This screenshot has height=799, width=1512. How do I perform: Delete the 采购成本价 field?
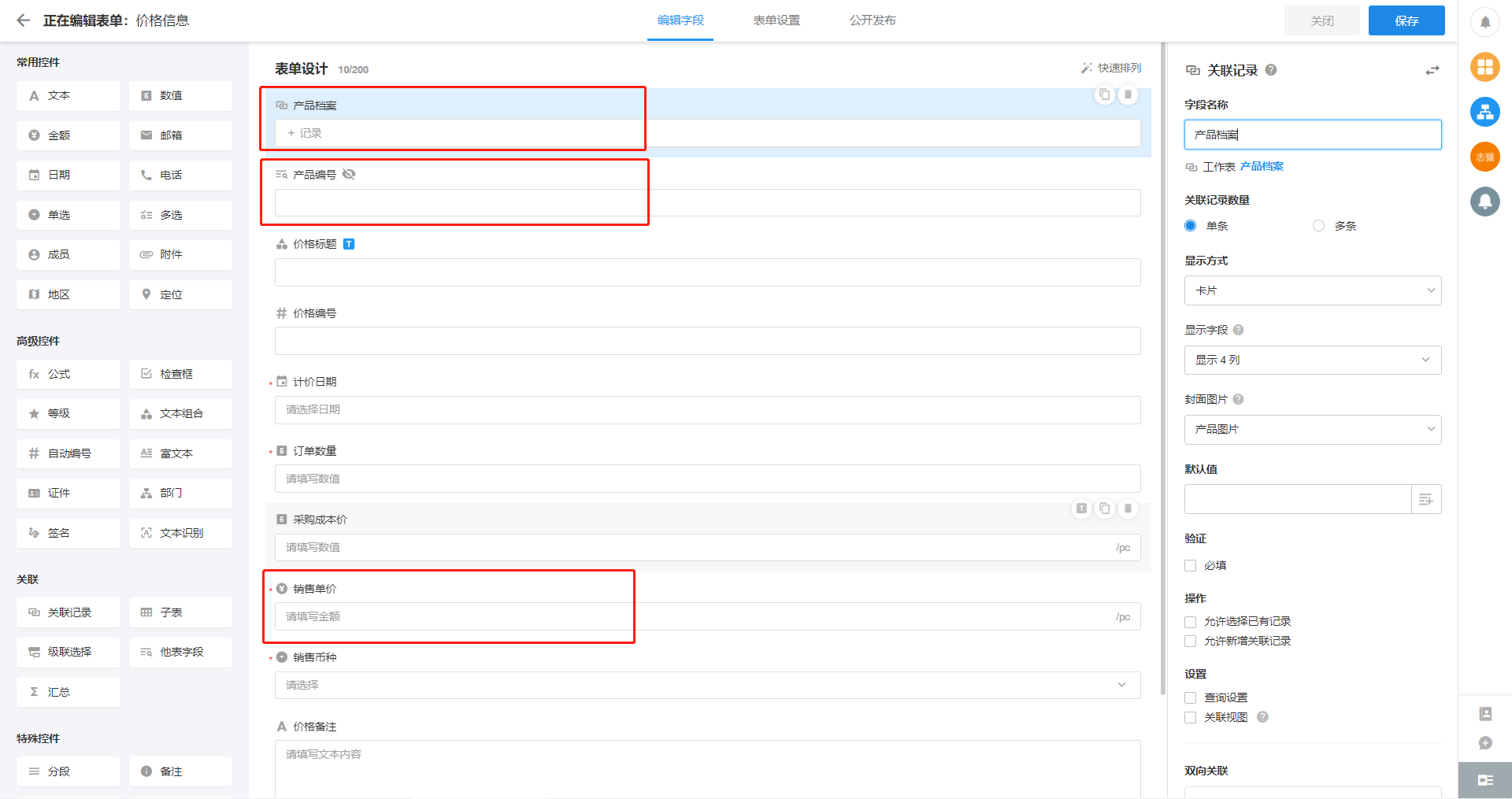pyautogui.click(x=1128, y=509)
